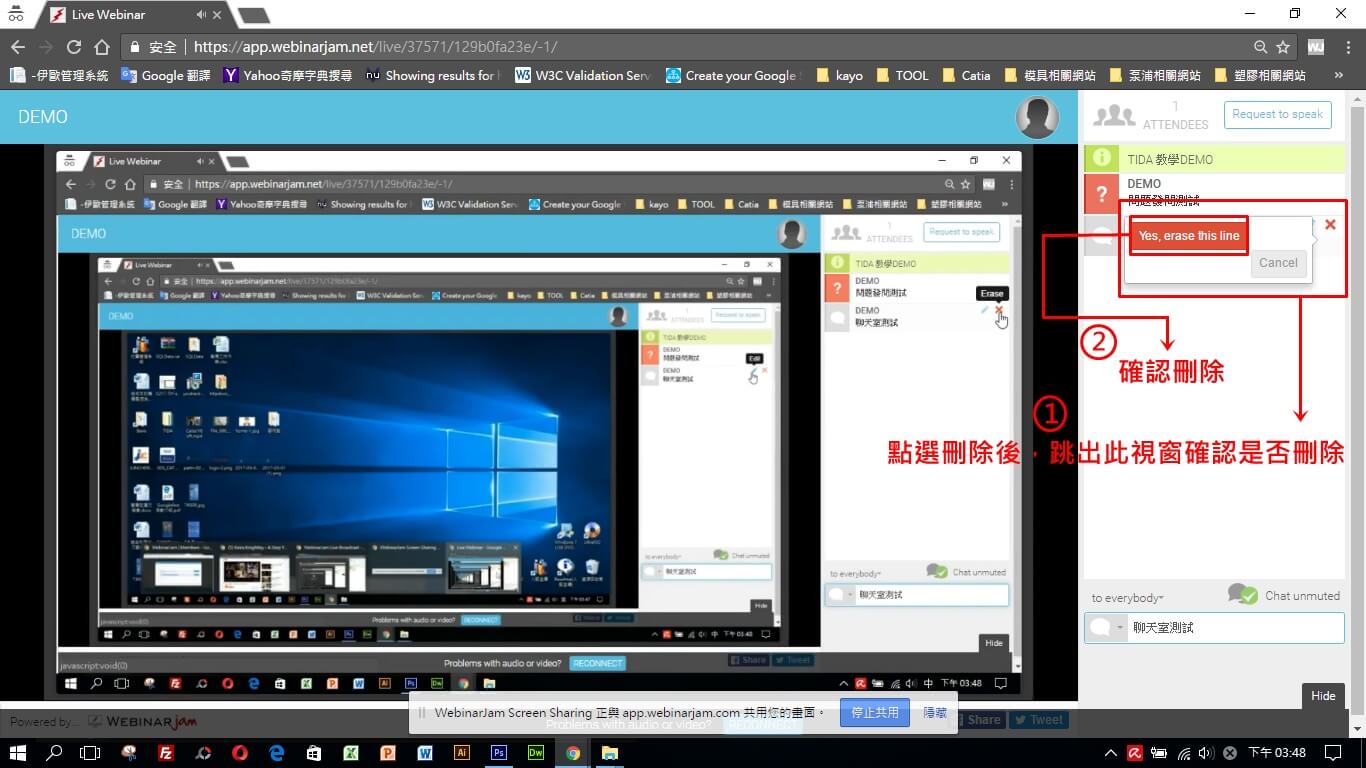1366x768 pixels.
Task: Bookmark this page with the star icon
Action: coord(1283,47)
